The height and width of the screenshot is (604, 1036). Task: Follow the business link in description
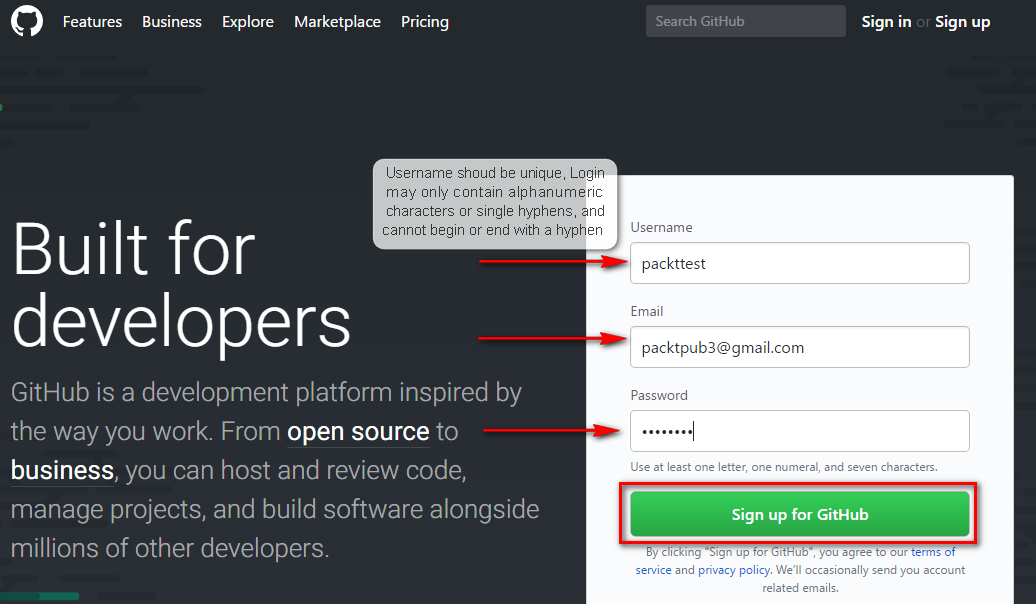(x=62, y=471)
